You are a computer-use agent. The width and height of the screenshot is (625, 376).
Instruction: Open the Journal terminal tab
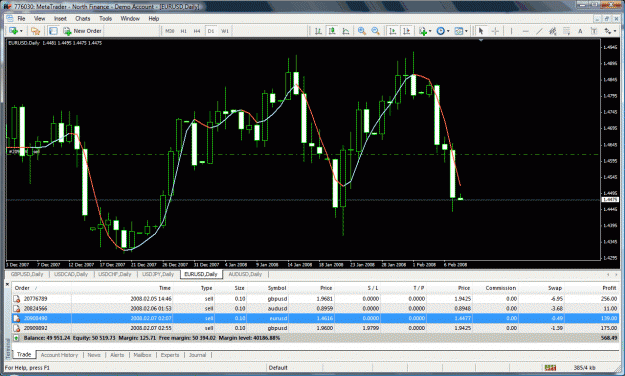point(198,355)
